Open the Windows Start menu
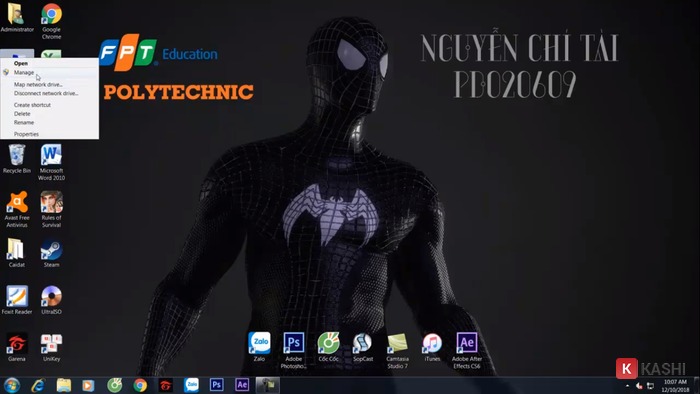Viewport: 700px width, 394px height. (x=12, y=385)
